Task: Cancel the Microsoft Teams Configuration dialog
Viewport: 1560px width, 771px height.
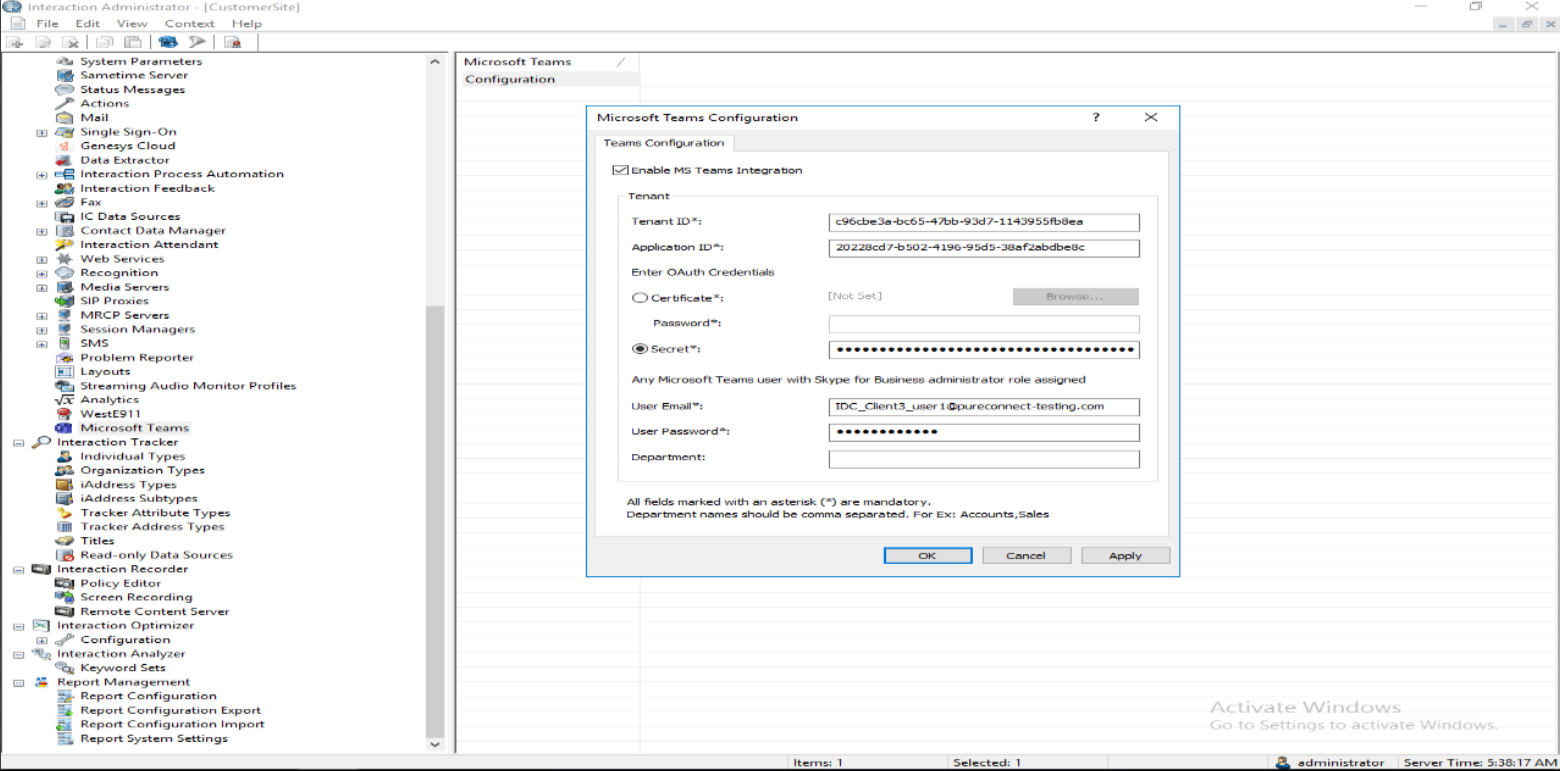Action: click(x=1026, y=555)
